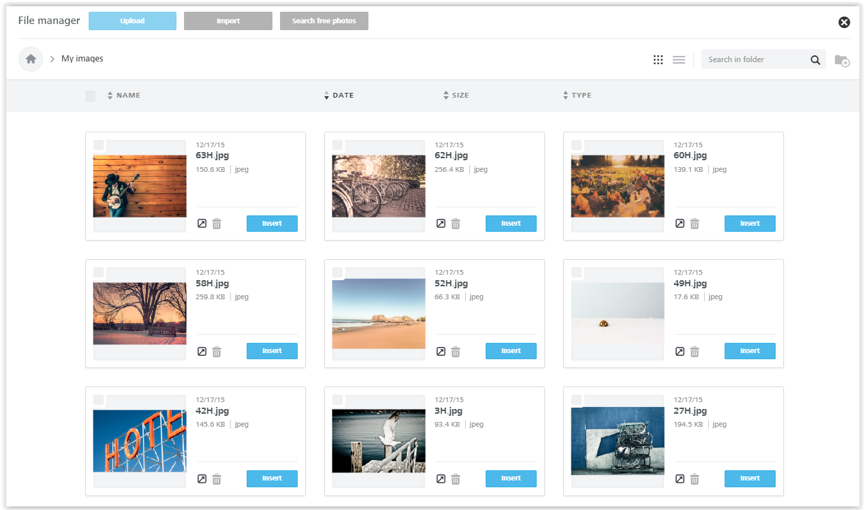Image resolution: width=864 pixels, height=510 pixels.
Task: Delete the 63H.jpg image
Action: pos(217,224)
